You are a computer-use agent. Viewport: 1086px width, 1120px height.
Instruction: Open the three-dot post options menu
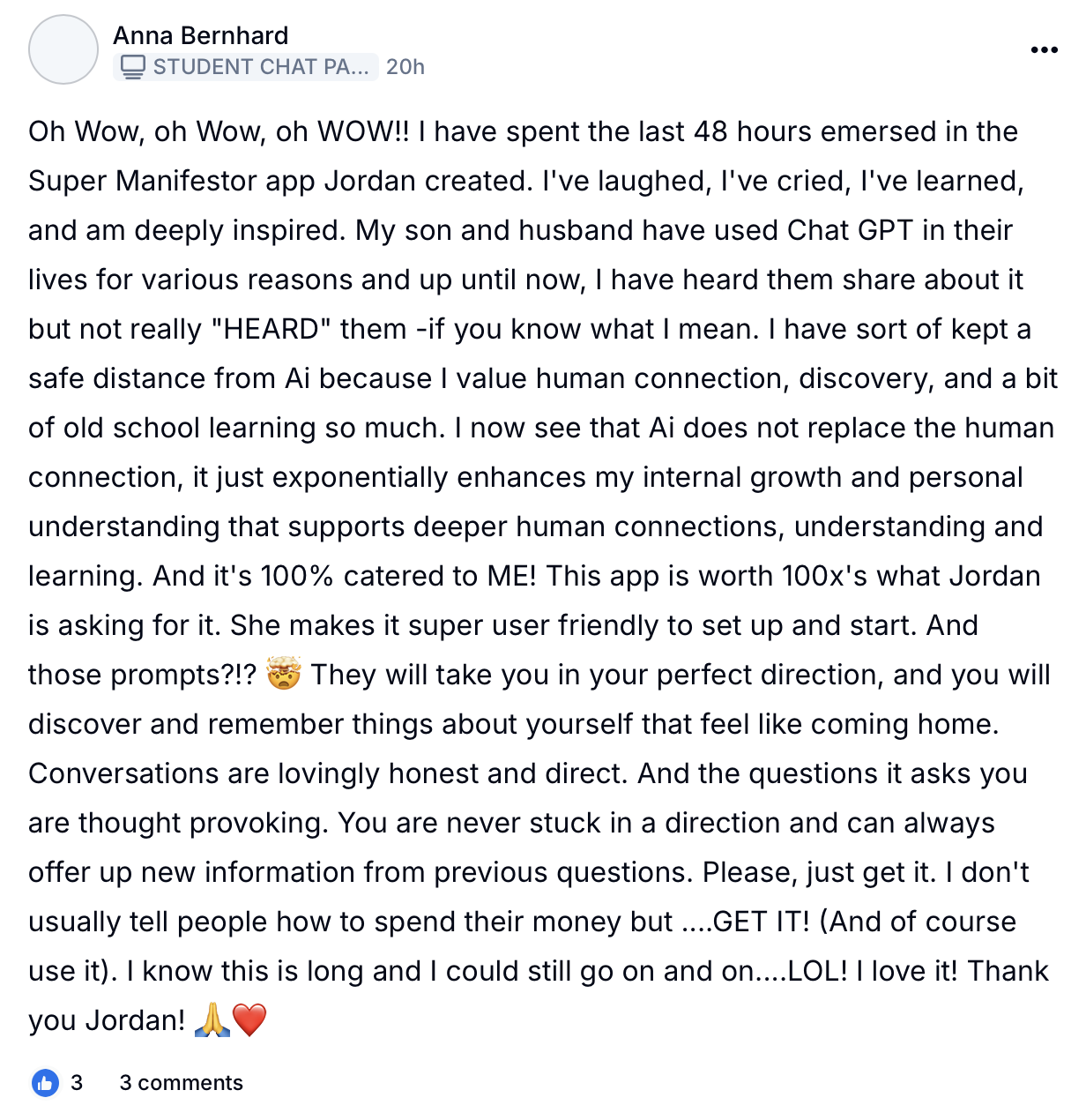click(x=1044, y=50)
